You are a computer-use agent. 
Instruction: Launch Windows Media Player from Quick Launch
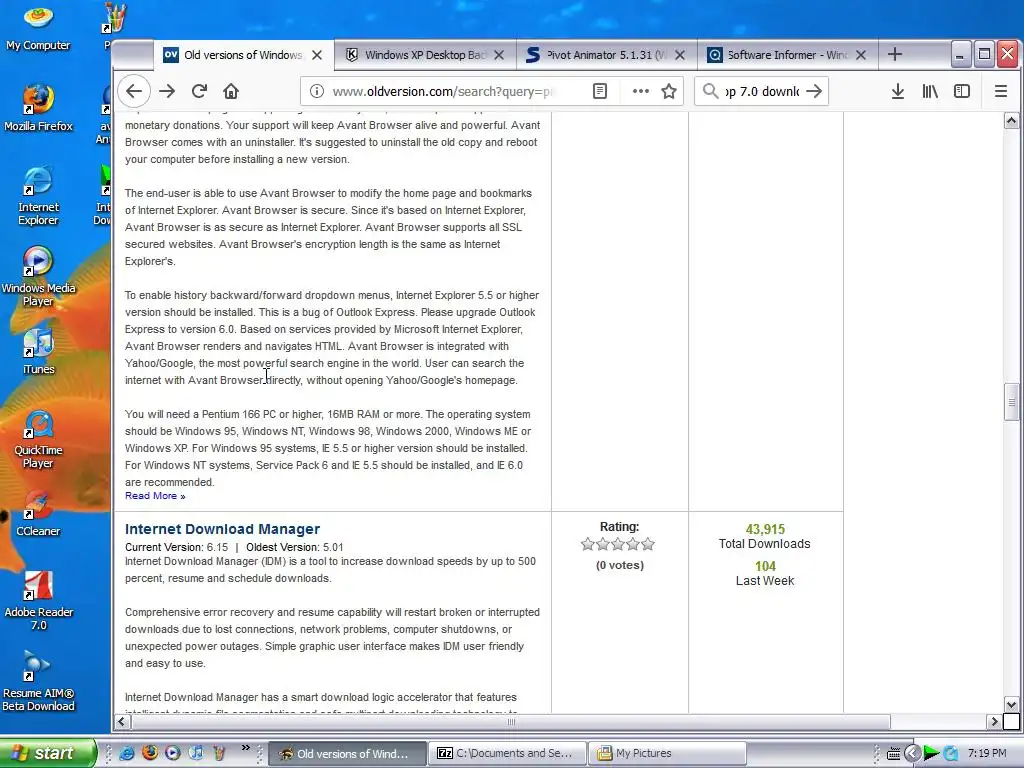(x=172, y=753)
